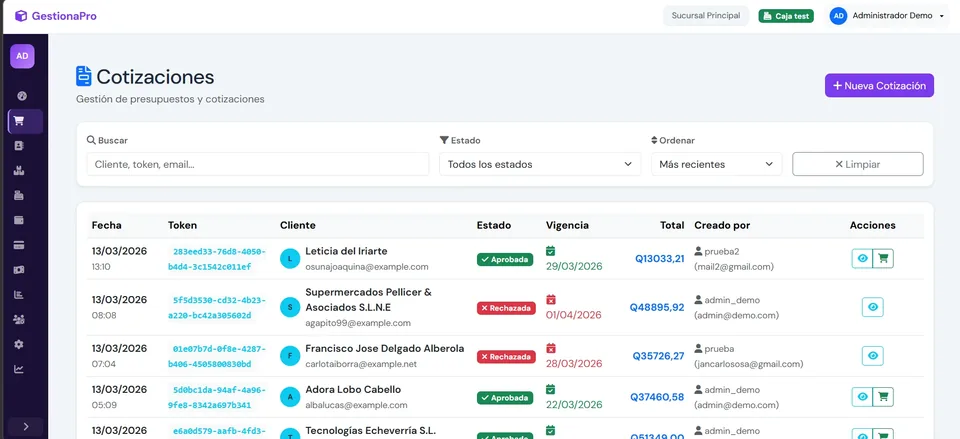
Task: Open the bar chart reports sidebar icon
Action: pos(19,295)
